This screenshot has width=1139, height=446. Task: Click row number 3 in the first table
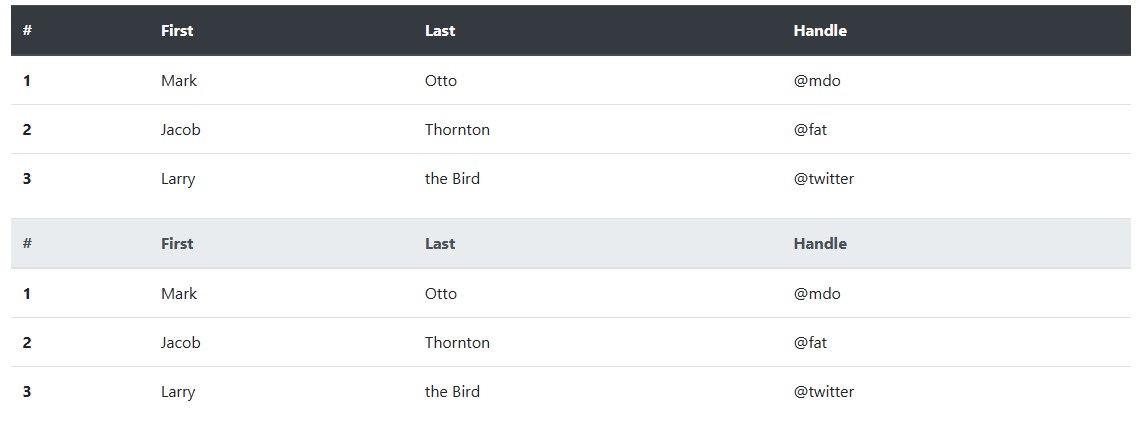coord(27,179)
